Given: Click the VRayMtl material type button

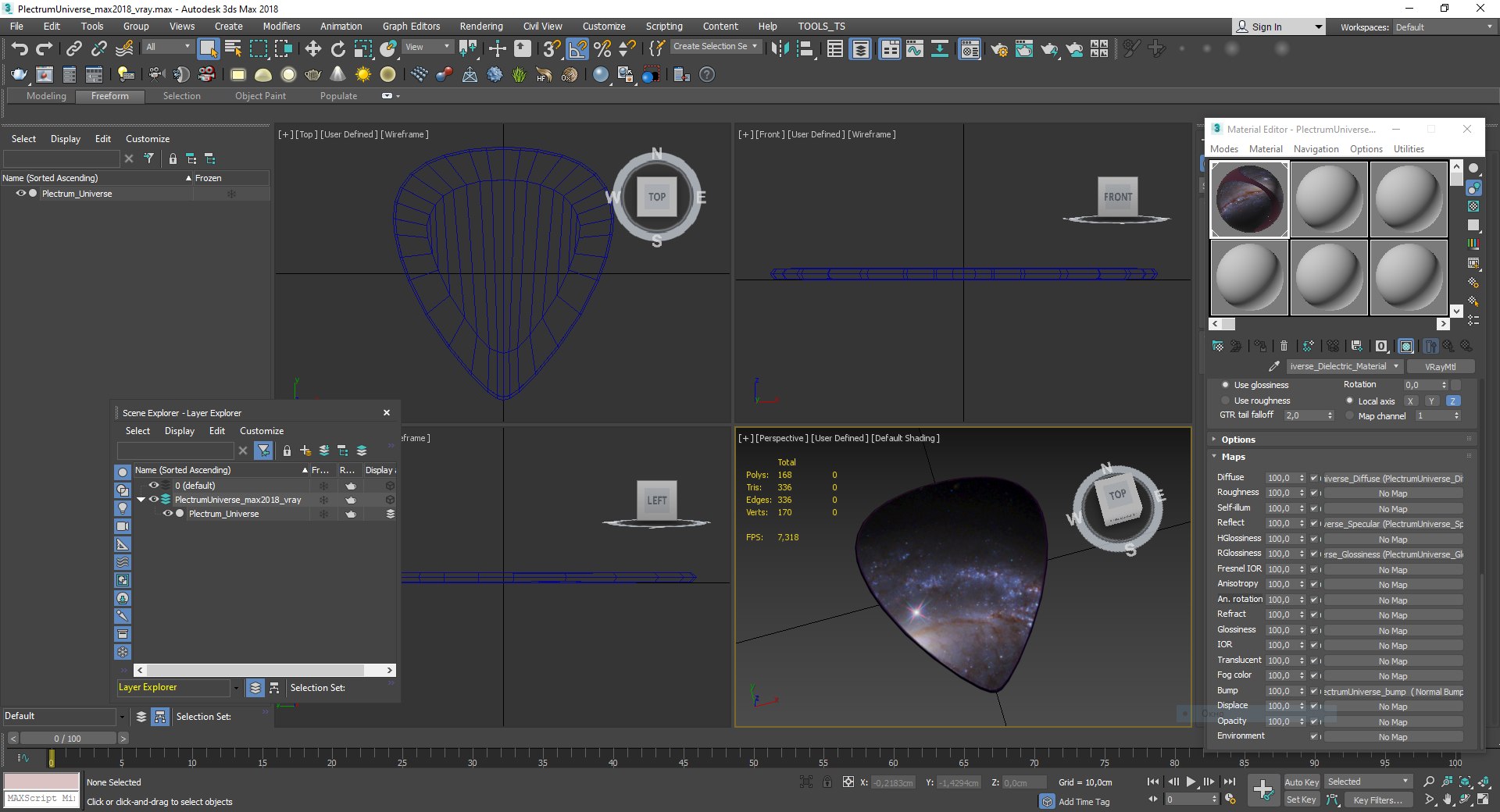Looking at the screenshot, I should (1440, 366).
